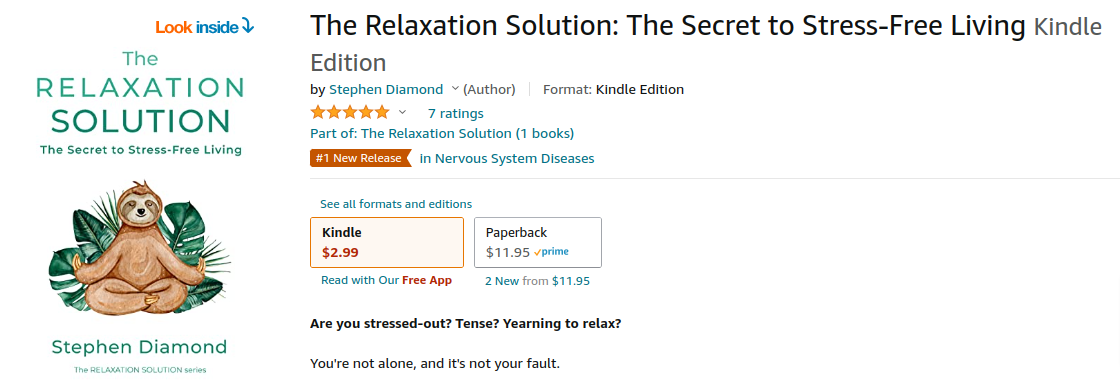Open the 7 ratings link

[456, 113]
